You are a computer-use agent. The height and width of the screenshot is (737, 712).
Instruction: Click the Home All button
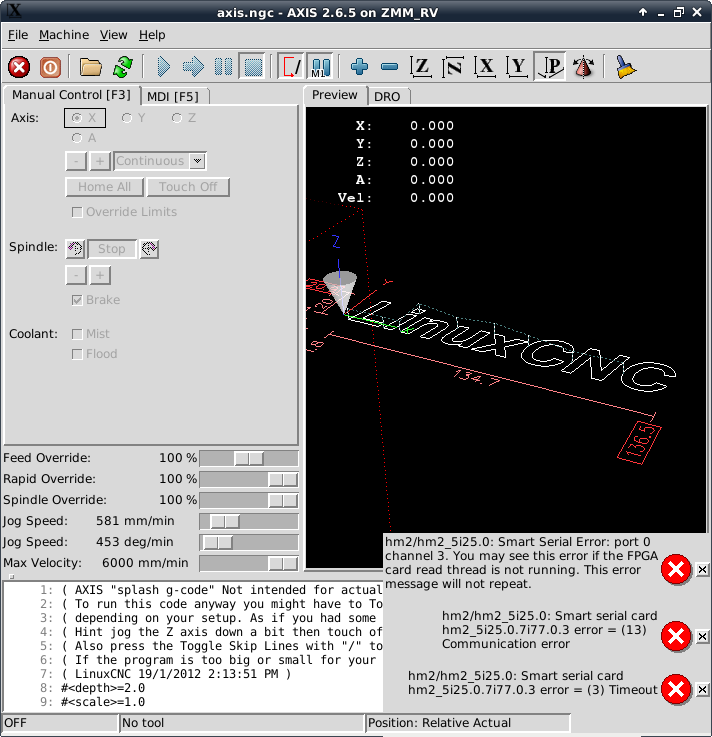click(x=104, y=187)
